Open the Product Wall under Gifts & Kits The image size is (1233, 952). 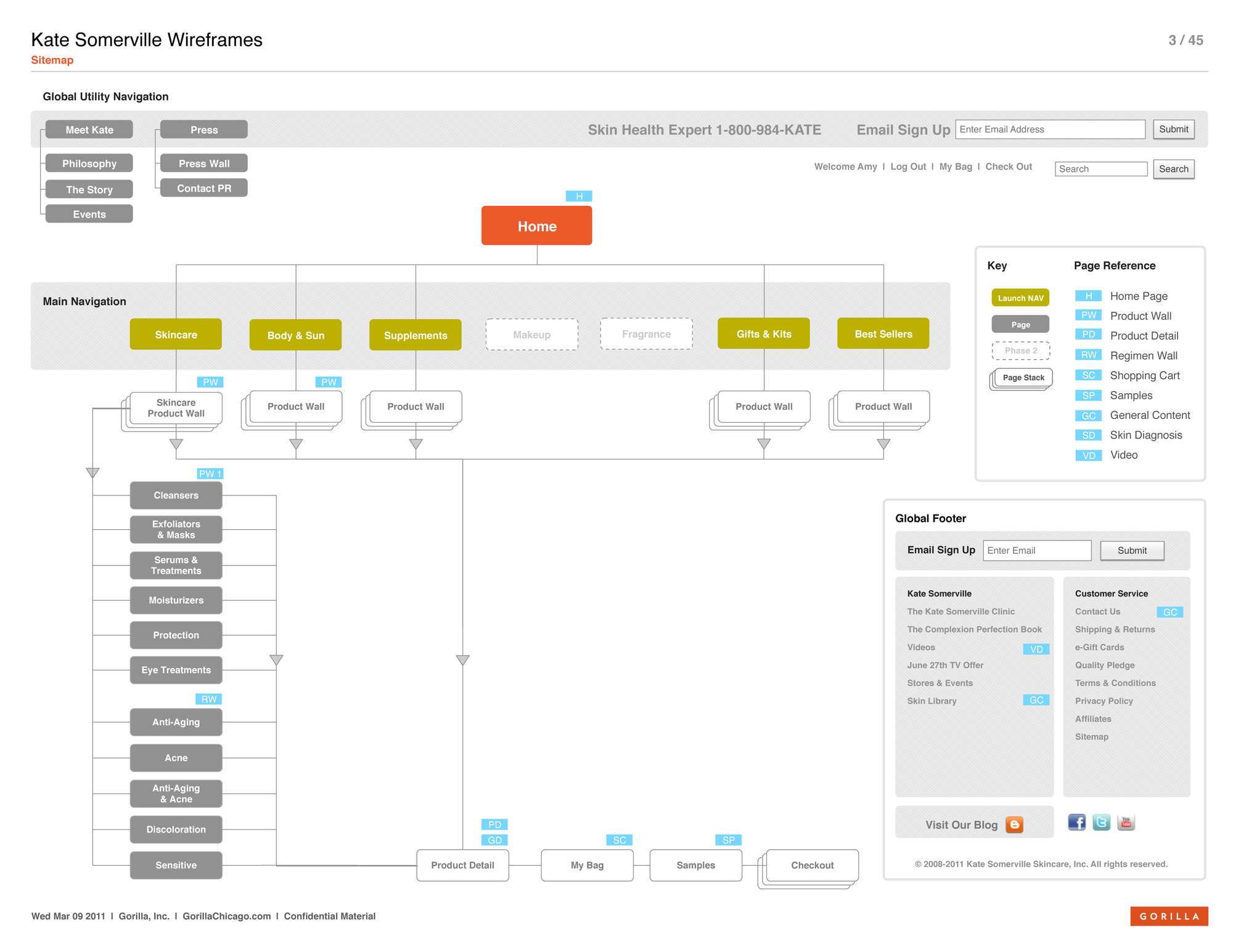tap(764, 407)
